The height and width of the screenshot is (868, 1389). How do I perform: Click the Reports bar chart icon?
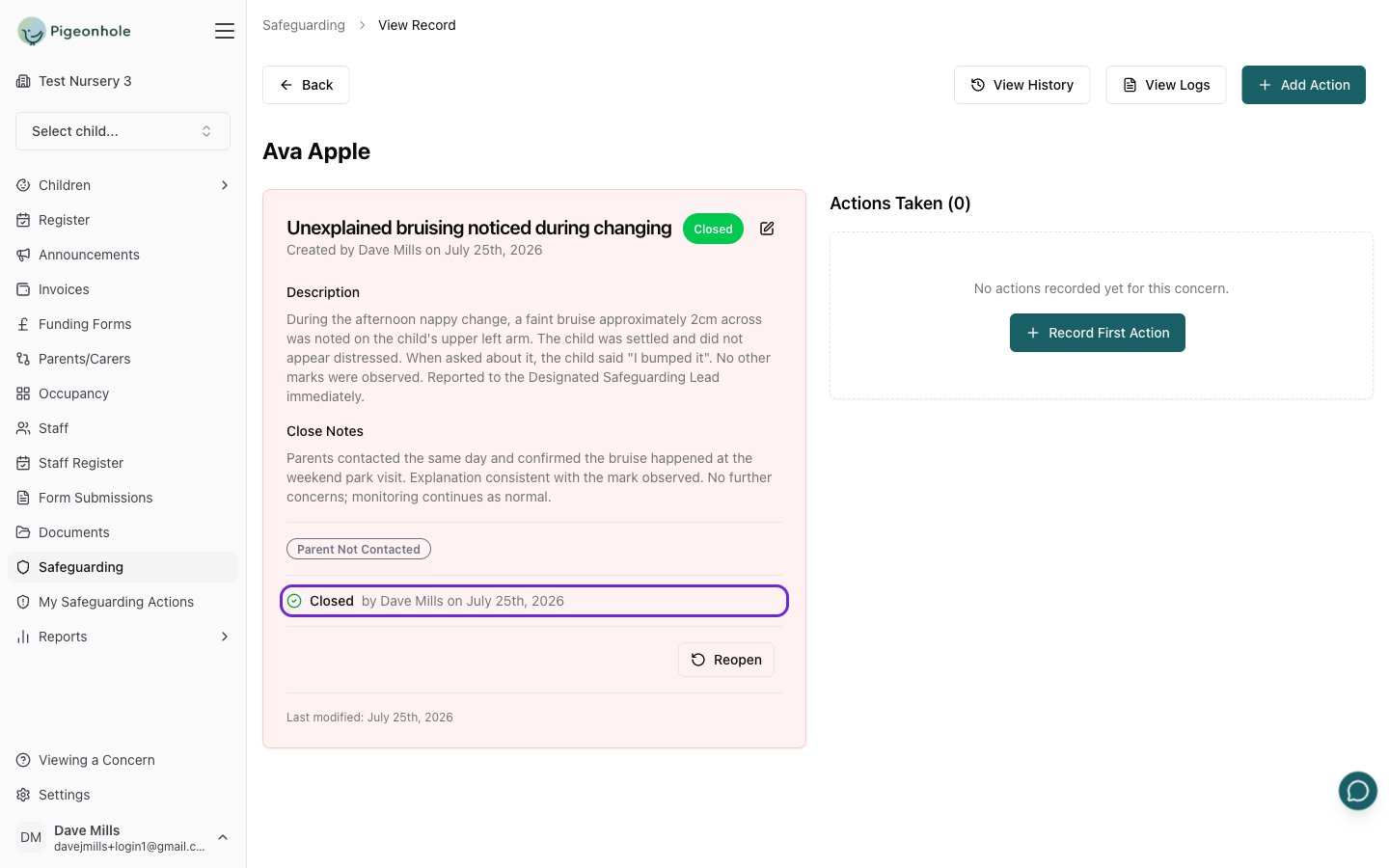(x=23, y=637)
